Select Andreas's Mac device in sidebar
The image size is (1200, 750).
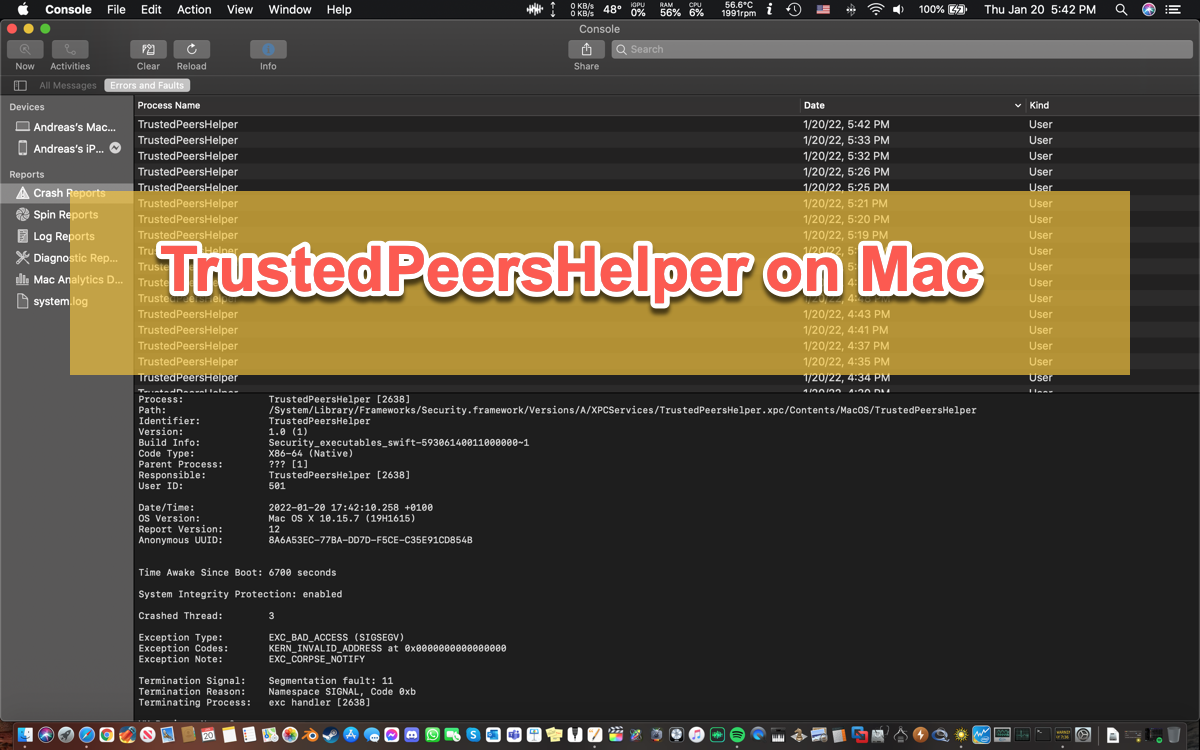[x=66, y=127]
